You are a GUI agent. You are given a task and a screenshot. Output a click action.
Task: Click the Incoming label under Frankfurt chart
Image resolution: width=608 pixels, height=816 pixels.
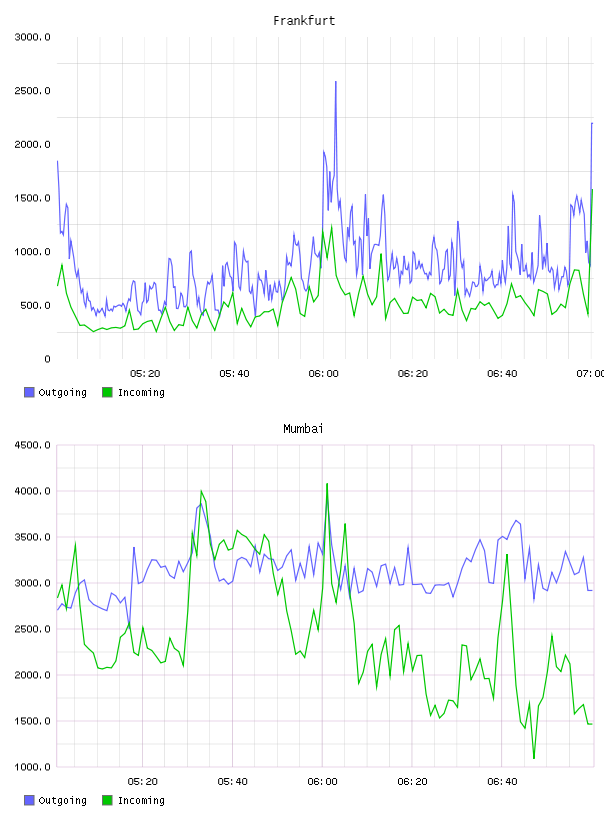141,392
